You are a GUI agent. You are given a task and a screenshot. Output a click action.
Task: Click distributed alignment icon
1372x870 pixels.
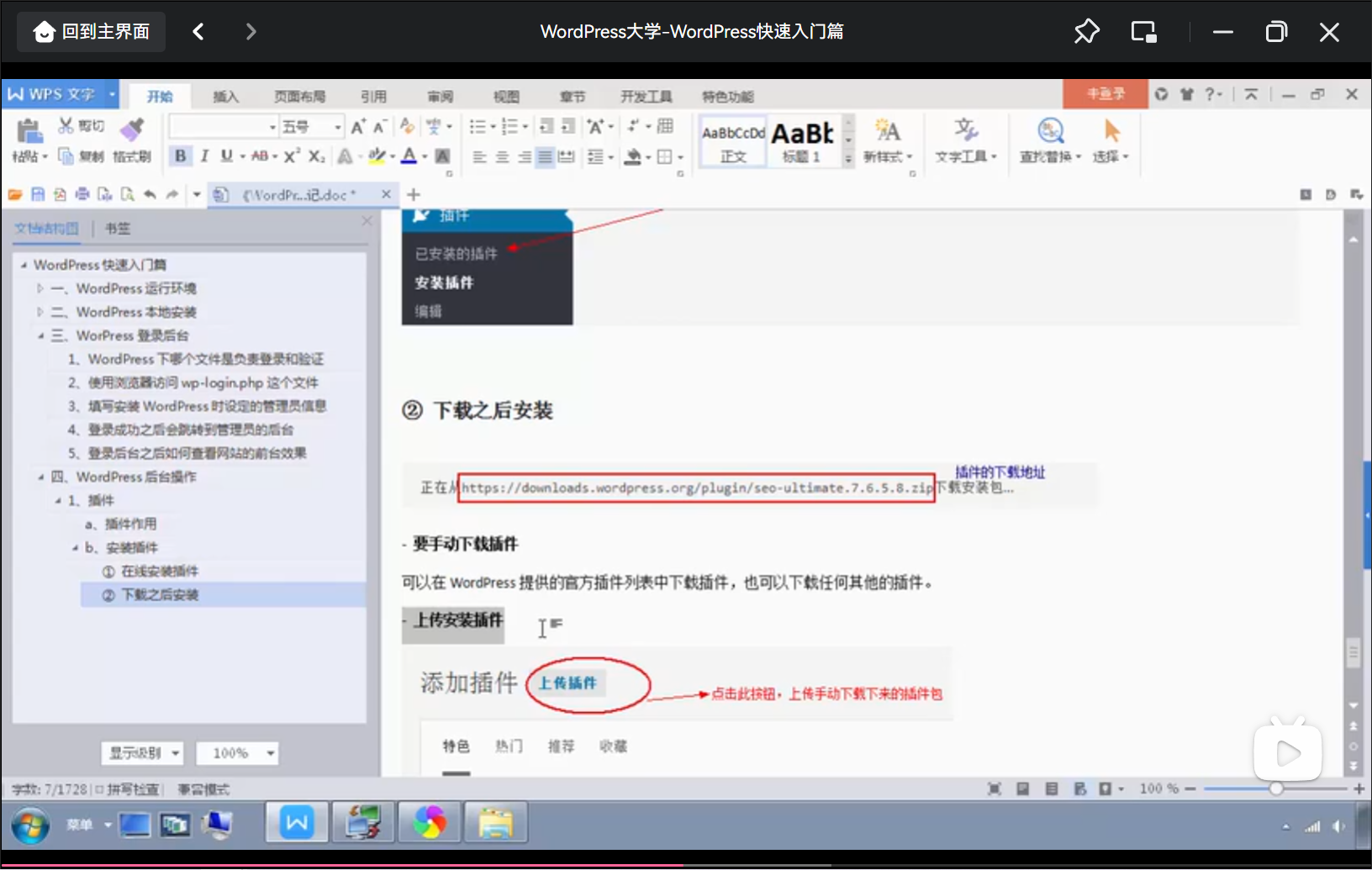567,156
